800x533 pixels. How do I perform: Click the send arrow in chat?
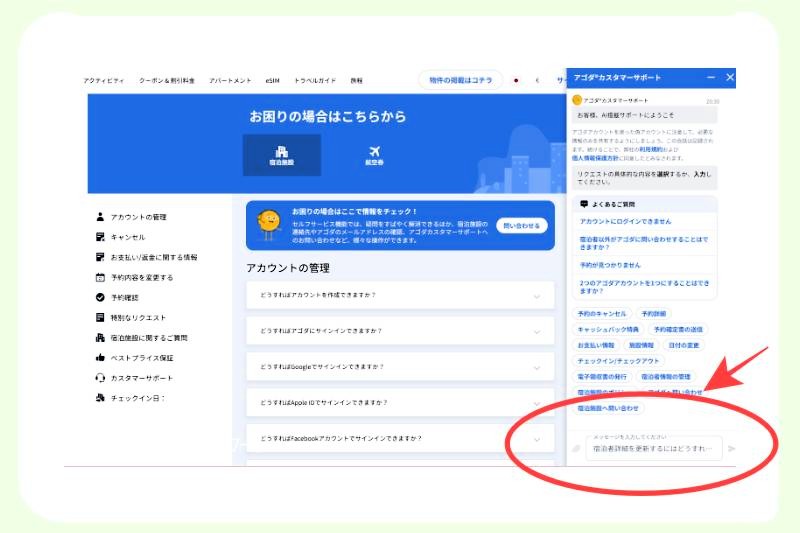point(732,448)
